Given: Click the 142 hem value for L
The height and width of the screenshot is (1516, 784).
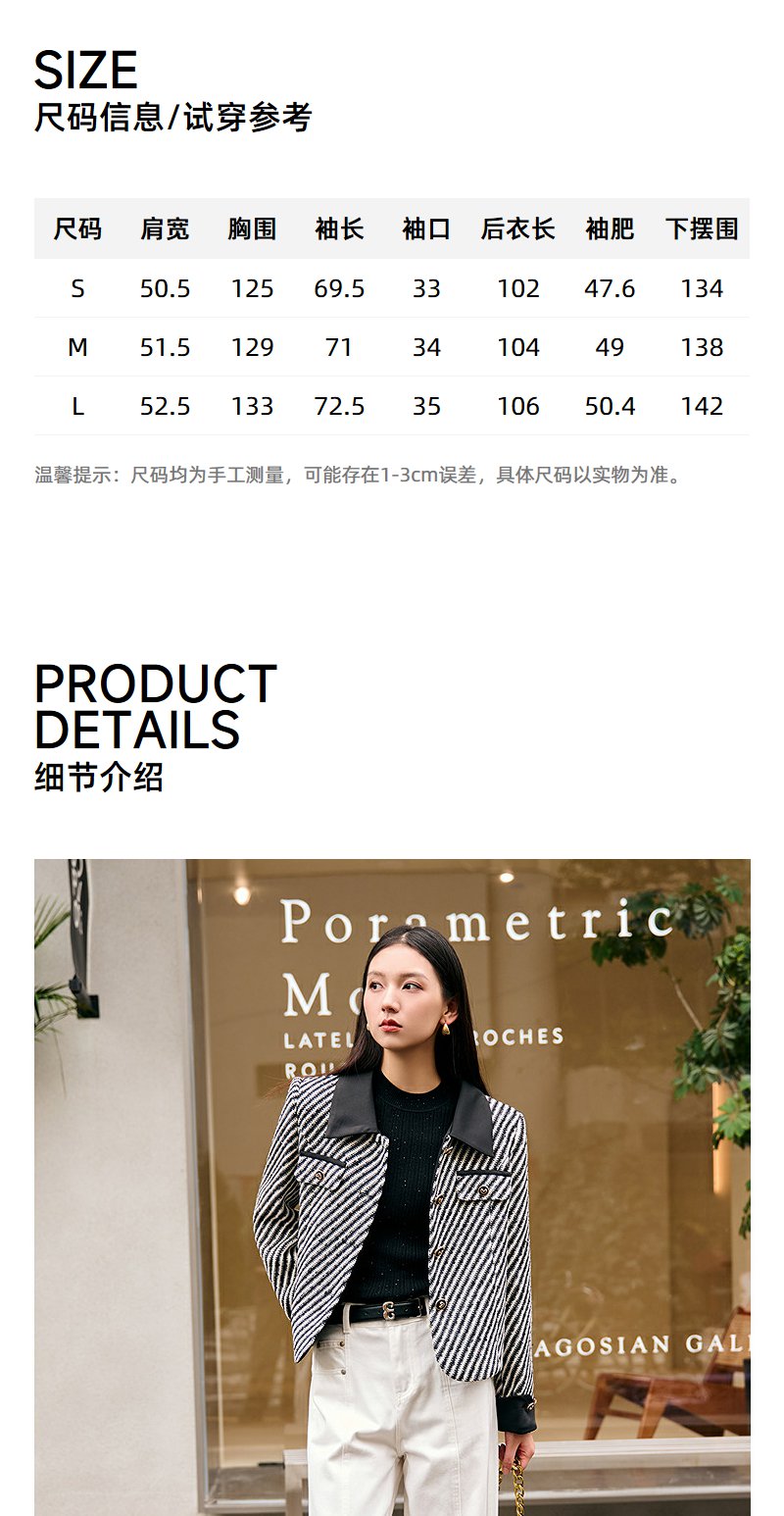Looking at the screenshot, I should (x=702, y=406).
